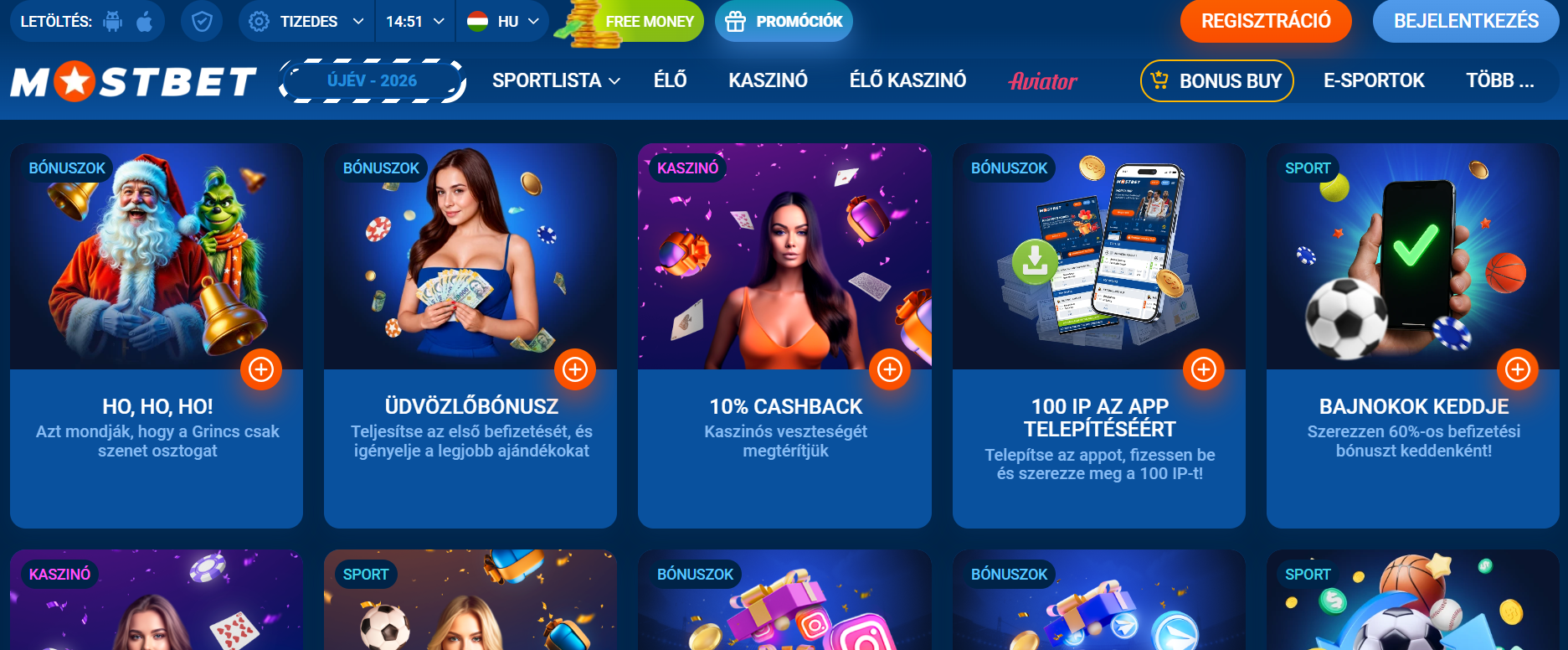Open the 14:51 time zone dropdown
Screen dimensions: 1568x650
coord(415,21)
